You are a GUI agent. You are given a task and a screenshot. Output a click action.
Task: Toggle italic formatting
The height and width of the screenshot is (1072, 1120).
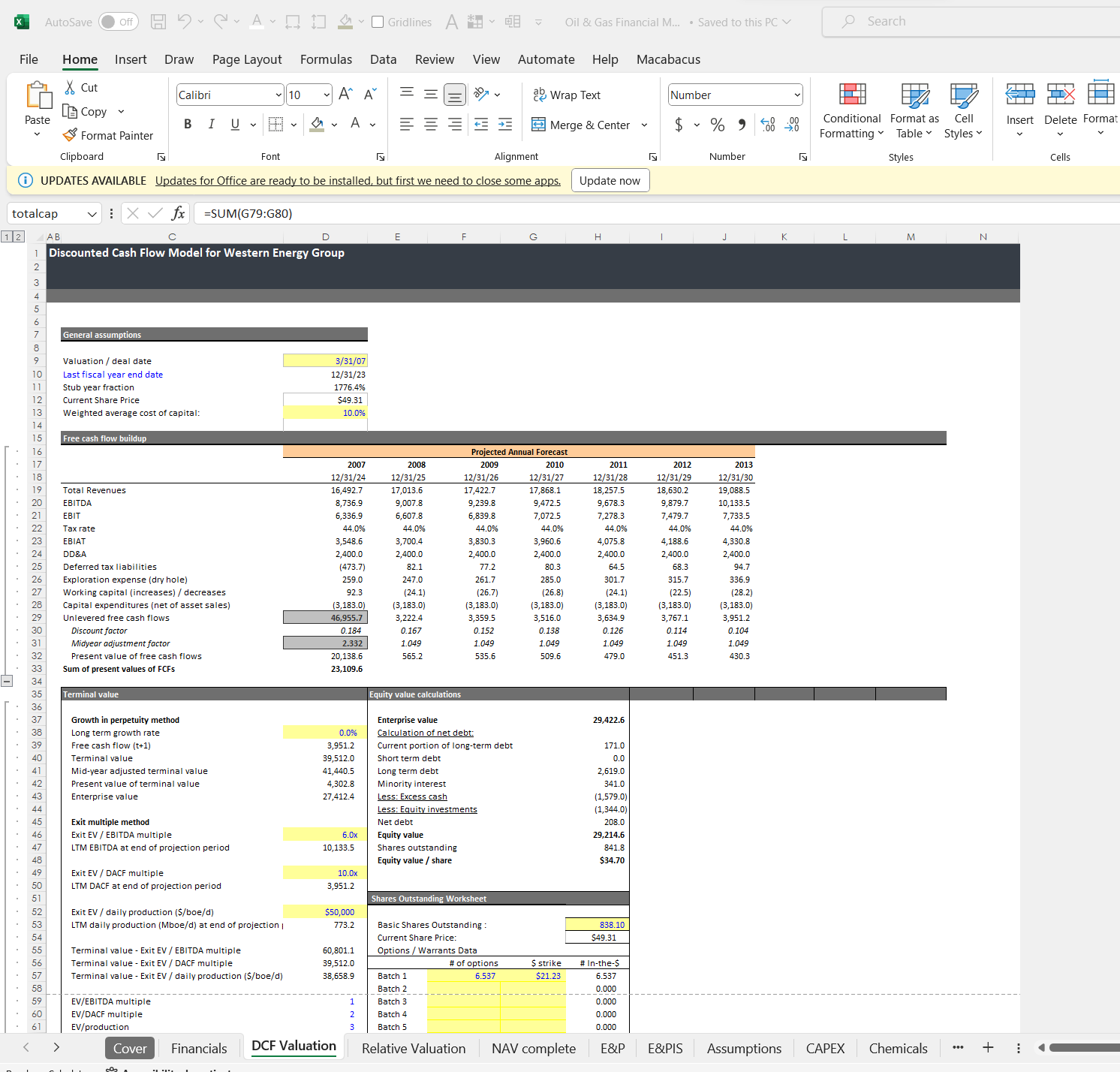(x=211, y=124)
